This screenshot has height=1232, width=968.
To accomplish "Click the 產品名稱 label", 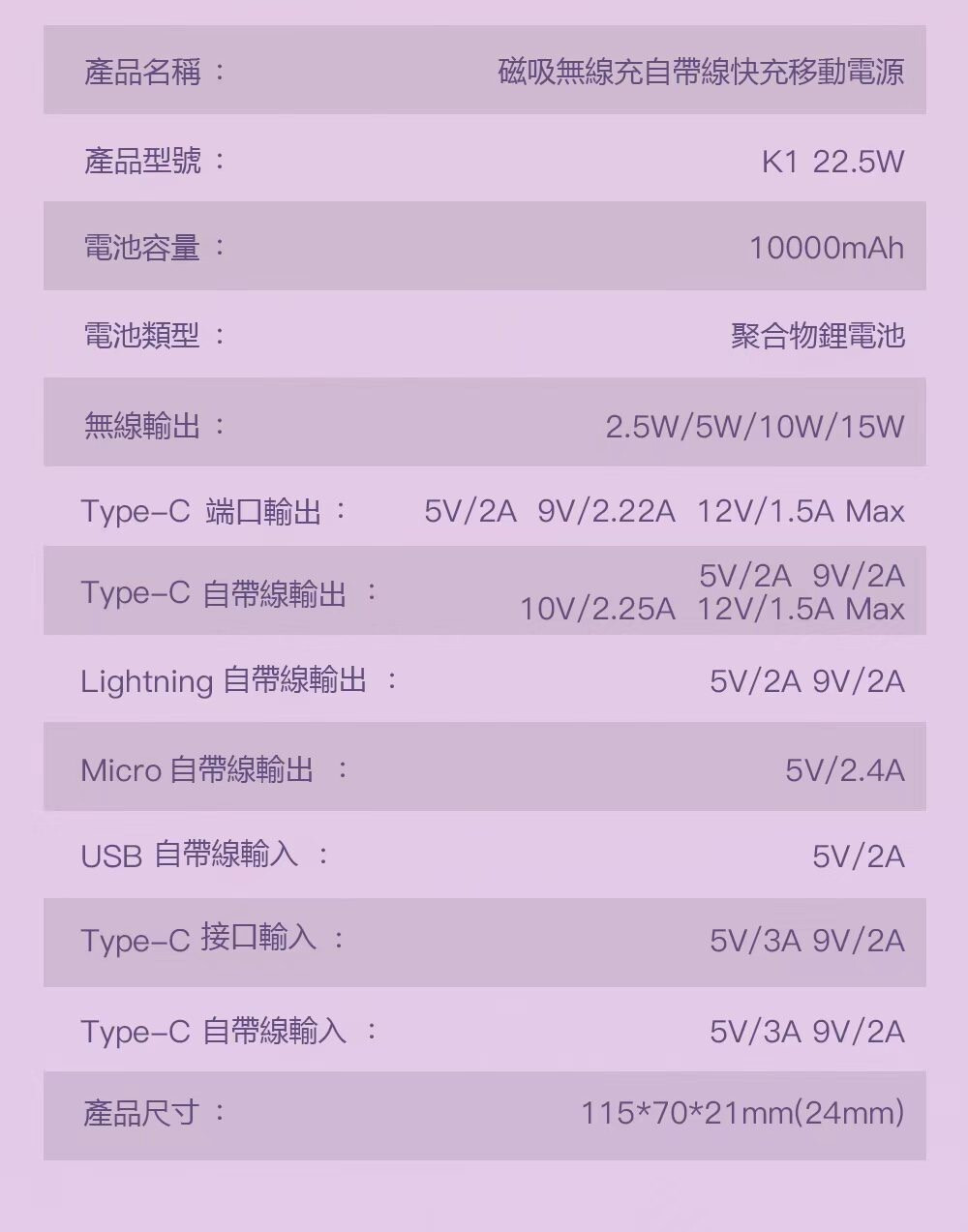I will pos(142,72).
